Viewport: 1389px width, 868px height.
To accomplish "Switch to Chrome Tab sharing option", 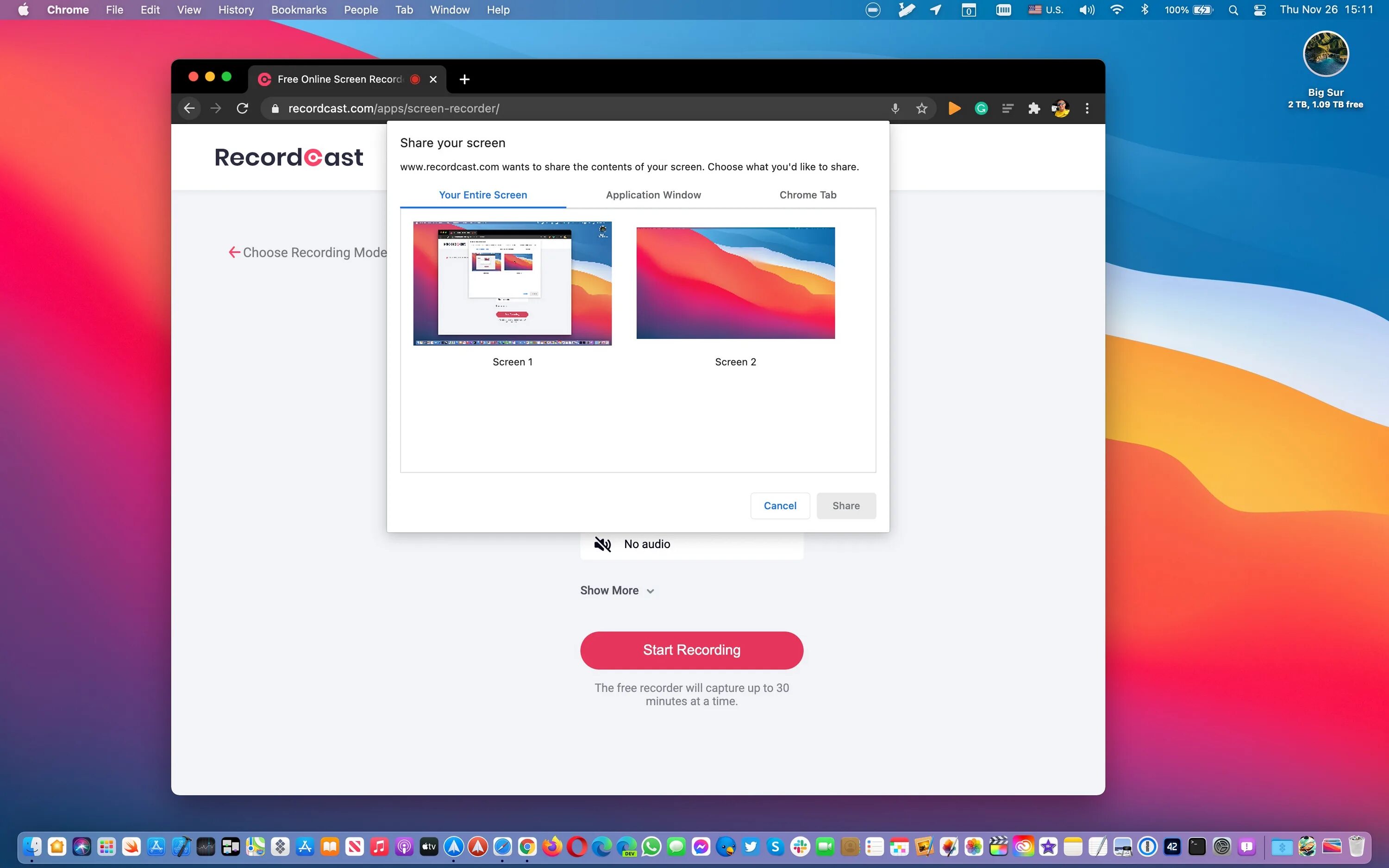I will pos(807,194).
